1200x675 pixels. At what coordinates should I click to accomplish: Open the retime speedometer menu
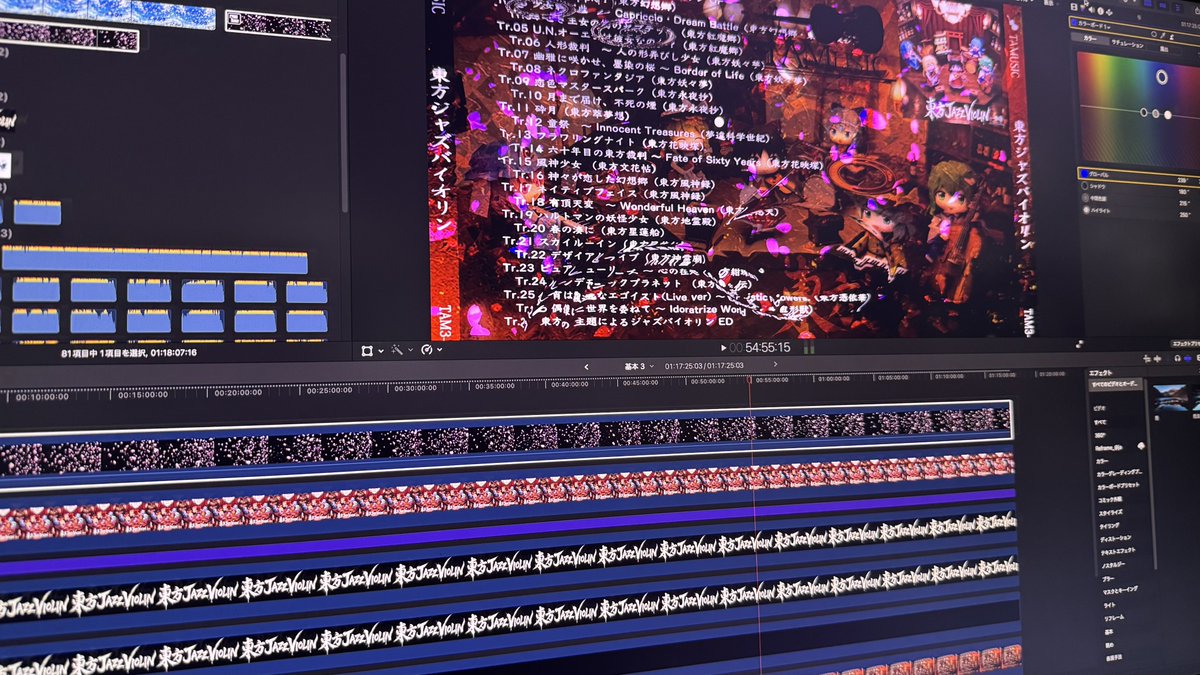tap(426, 350)
